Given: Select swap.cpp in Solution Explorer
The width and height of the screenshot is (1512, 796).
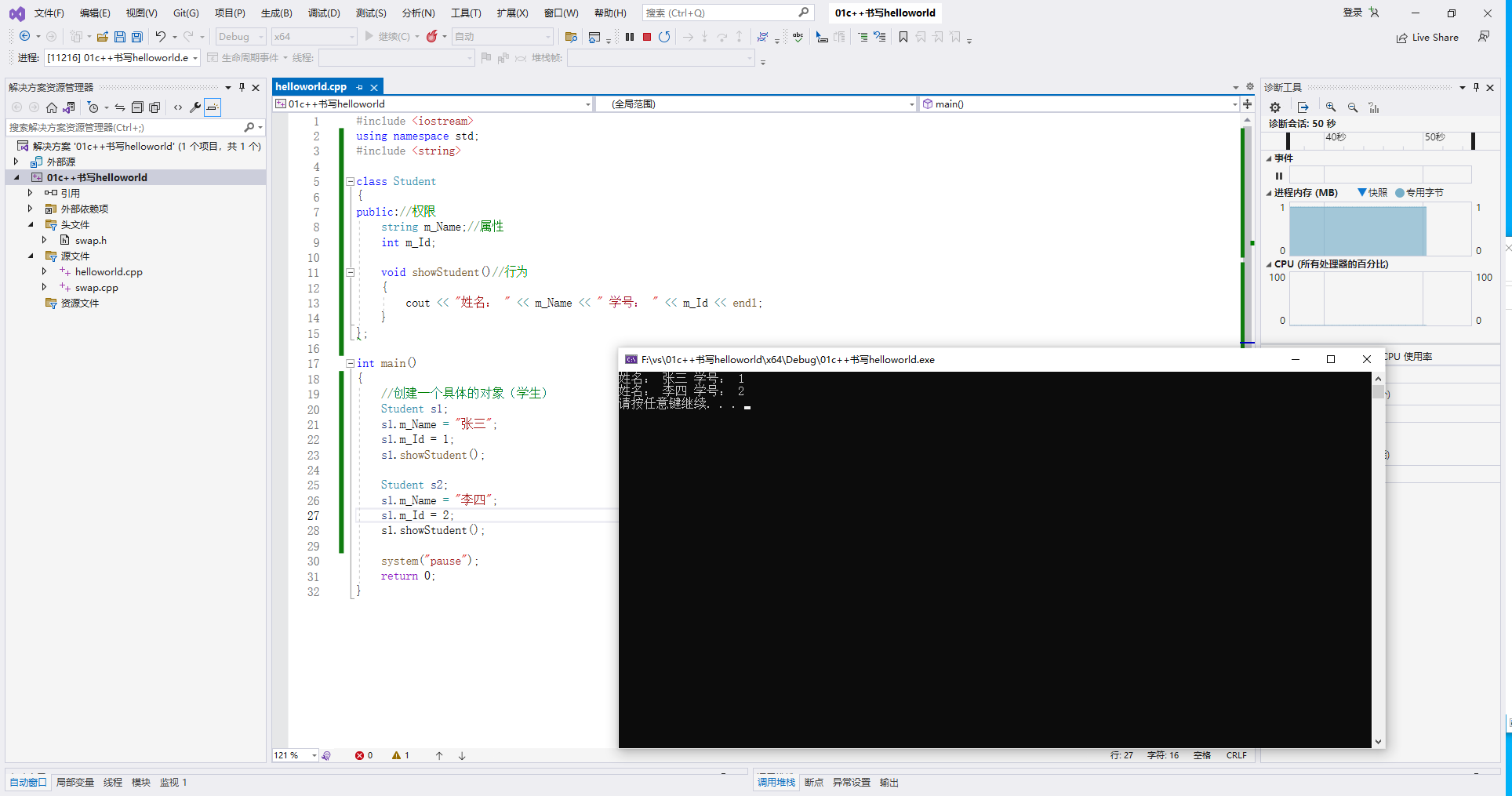Looking at the screenshot, I should [x=96, y=287].
